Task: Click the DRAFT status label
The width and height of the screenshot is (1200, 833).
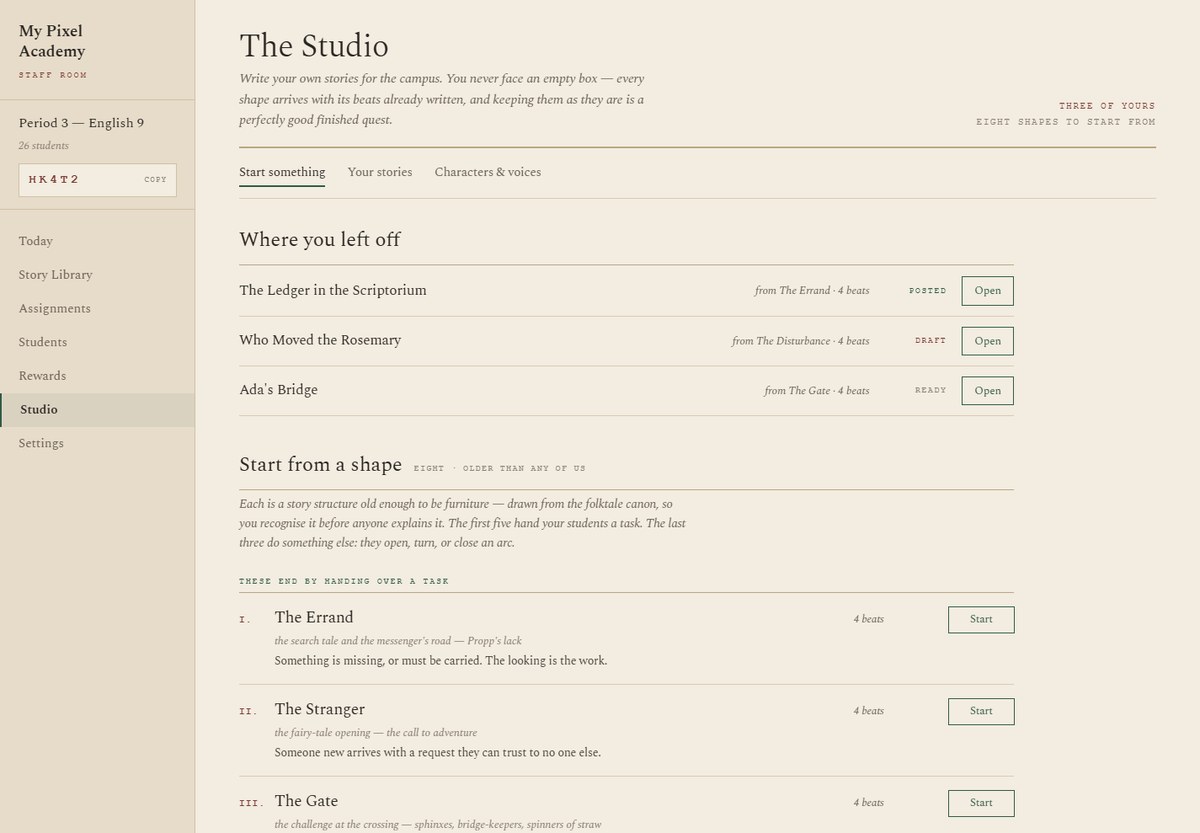Action: [x=930, y=341]
